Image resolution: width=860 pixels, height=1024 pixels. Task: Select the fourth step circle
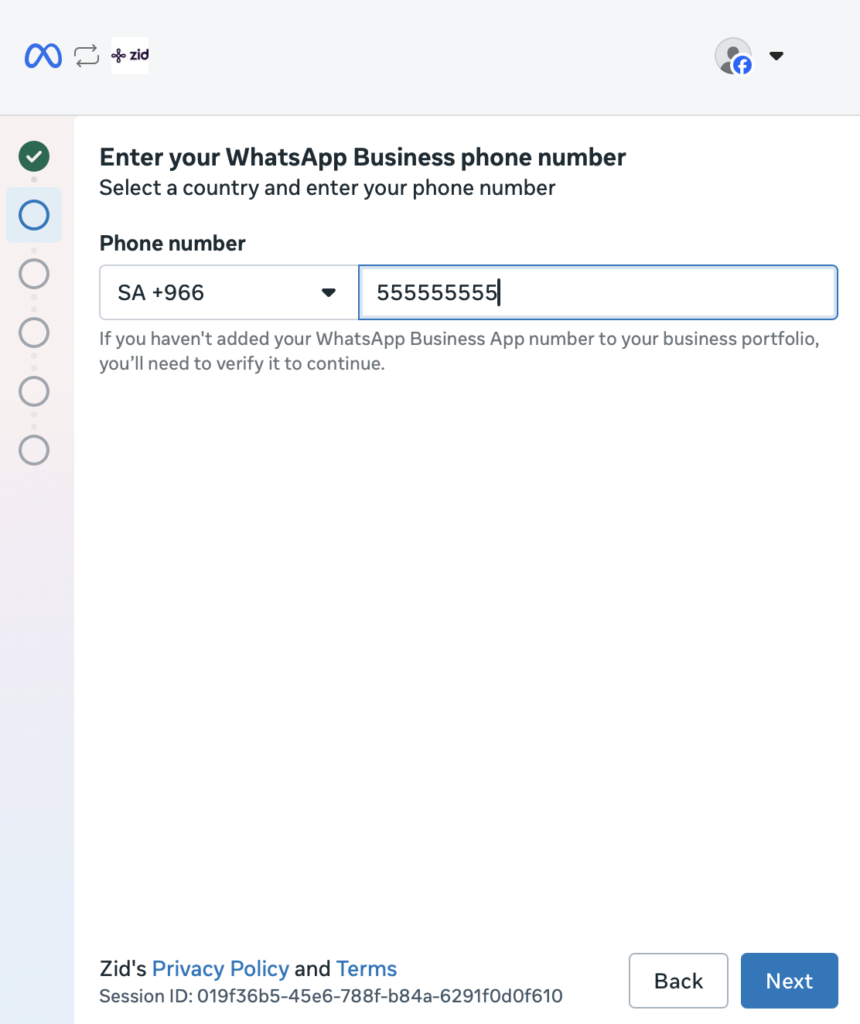(34, 332)
